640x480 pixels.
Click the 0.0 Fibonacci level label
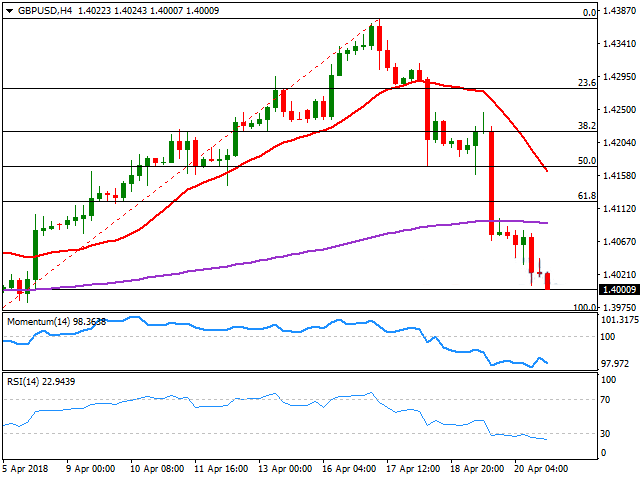tap(590, 13)
